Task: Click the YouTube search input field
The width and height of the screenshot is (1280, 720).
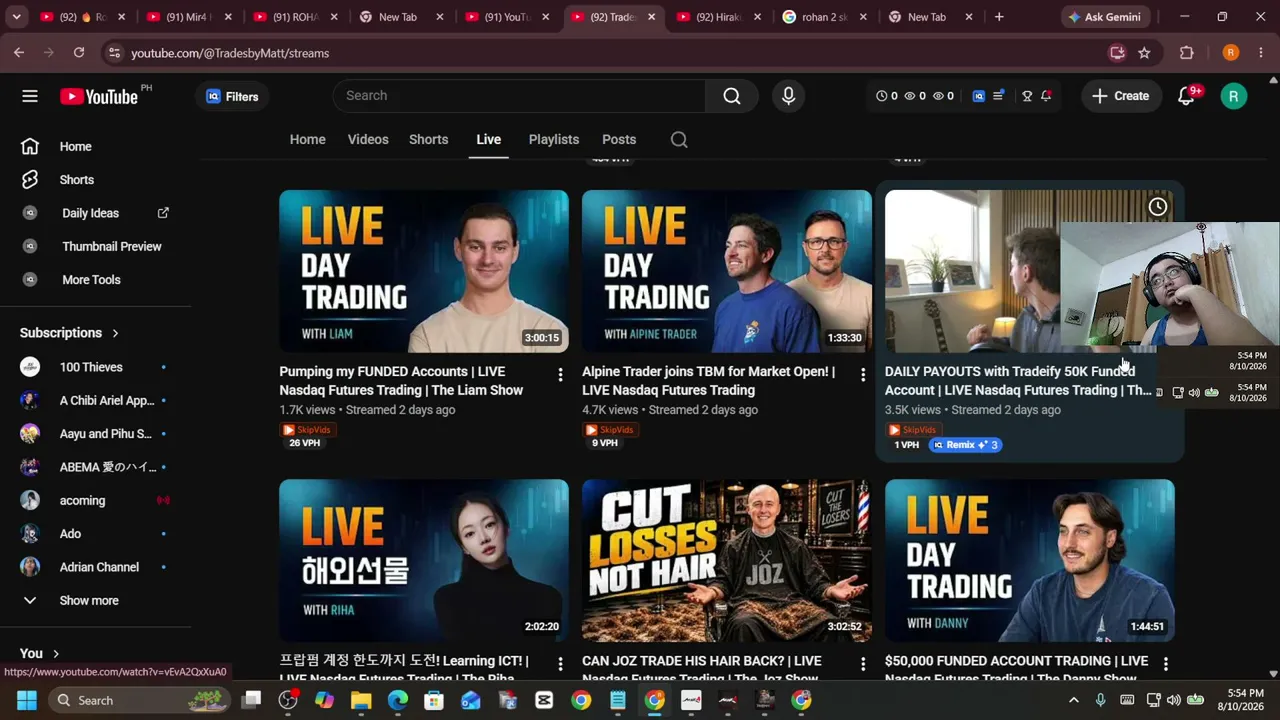Action: click(519, 96)
